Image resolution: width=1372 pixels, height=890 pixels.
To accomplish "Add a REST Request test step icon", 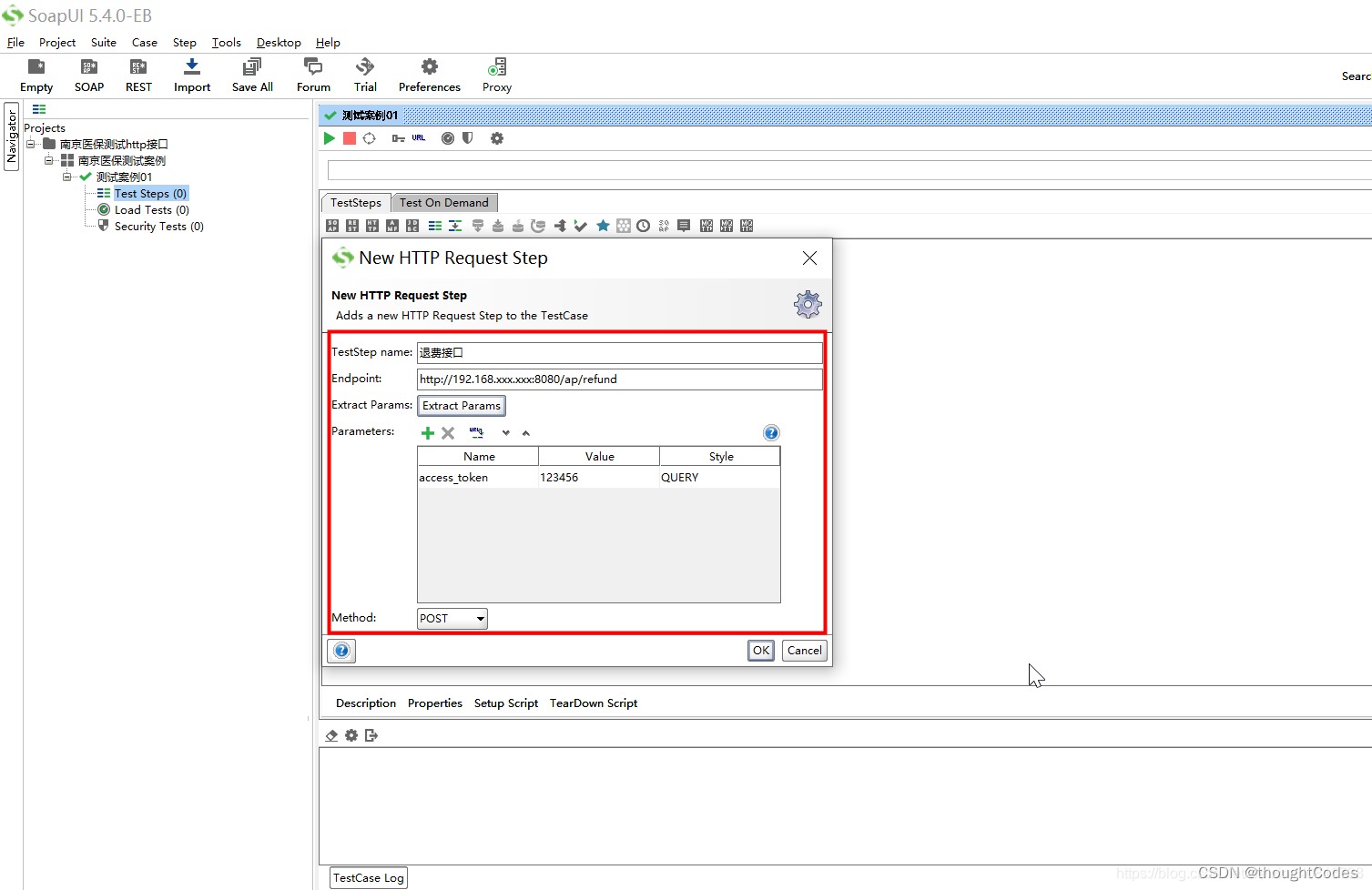I will point(352,226).
